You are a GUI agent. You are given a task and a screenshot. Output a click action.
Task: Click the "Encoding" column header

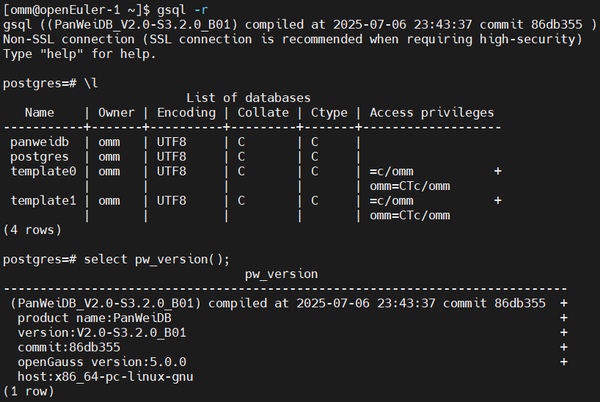[x=187, y=112]
